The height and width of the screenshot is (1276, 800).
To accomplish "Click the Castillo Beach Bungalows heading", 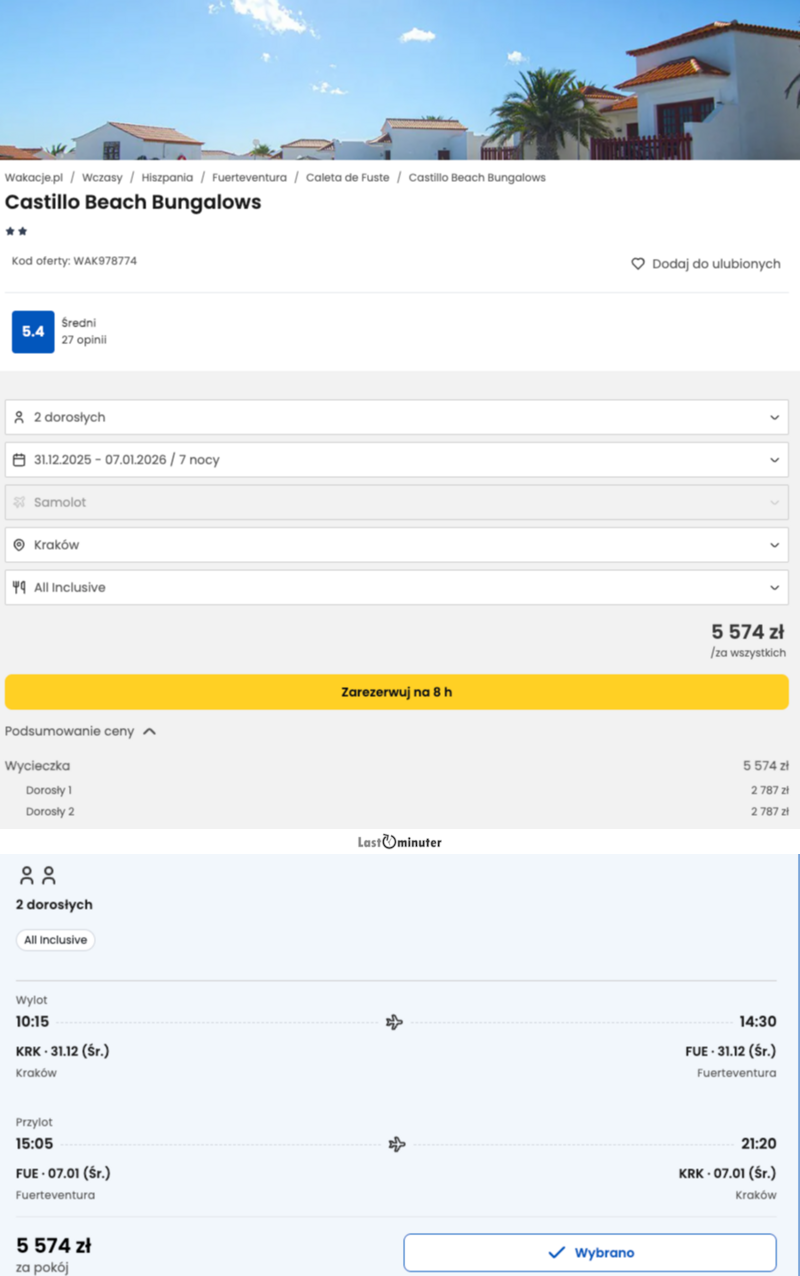I will coord(133,202).
